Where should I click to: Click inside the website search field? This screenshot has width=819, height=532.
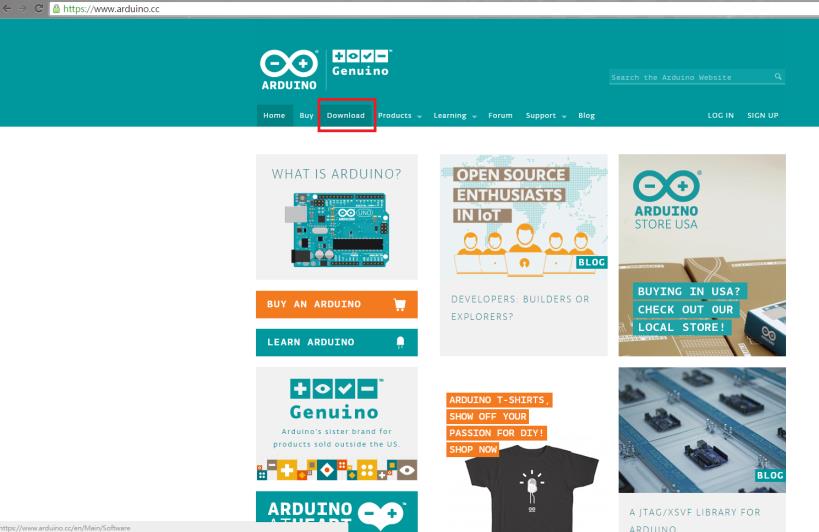tap(688, 77)
